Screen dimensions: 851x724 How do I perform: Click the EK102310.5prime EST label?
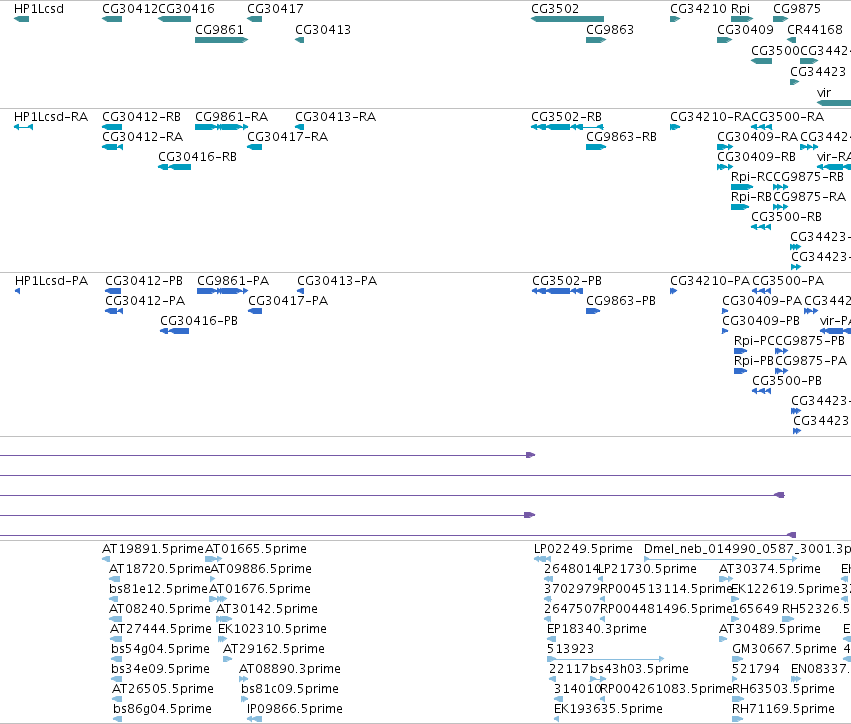click(272, 630)
